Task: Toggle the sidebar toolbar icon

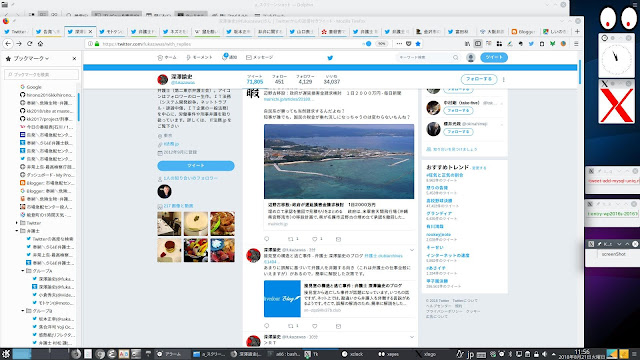Action: 478,44
